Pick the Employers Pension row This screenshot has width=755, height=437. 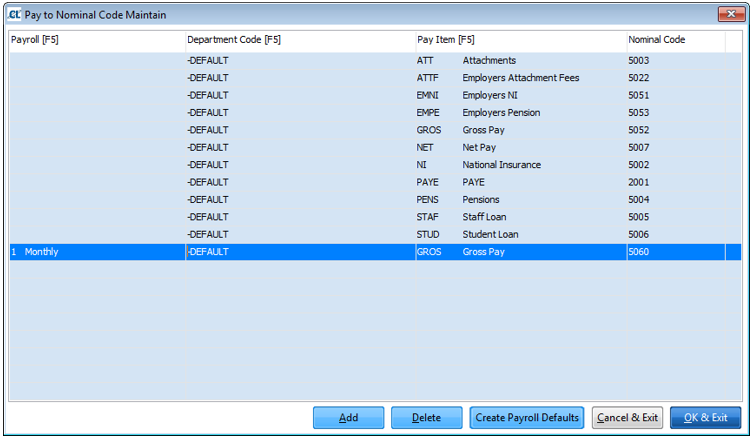point(501,113)
